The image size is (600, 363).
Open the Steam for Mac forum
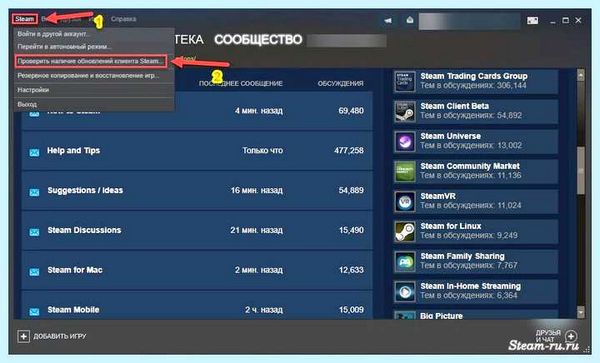point(75,270)
